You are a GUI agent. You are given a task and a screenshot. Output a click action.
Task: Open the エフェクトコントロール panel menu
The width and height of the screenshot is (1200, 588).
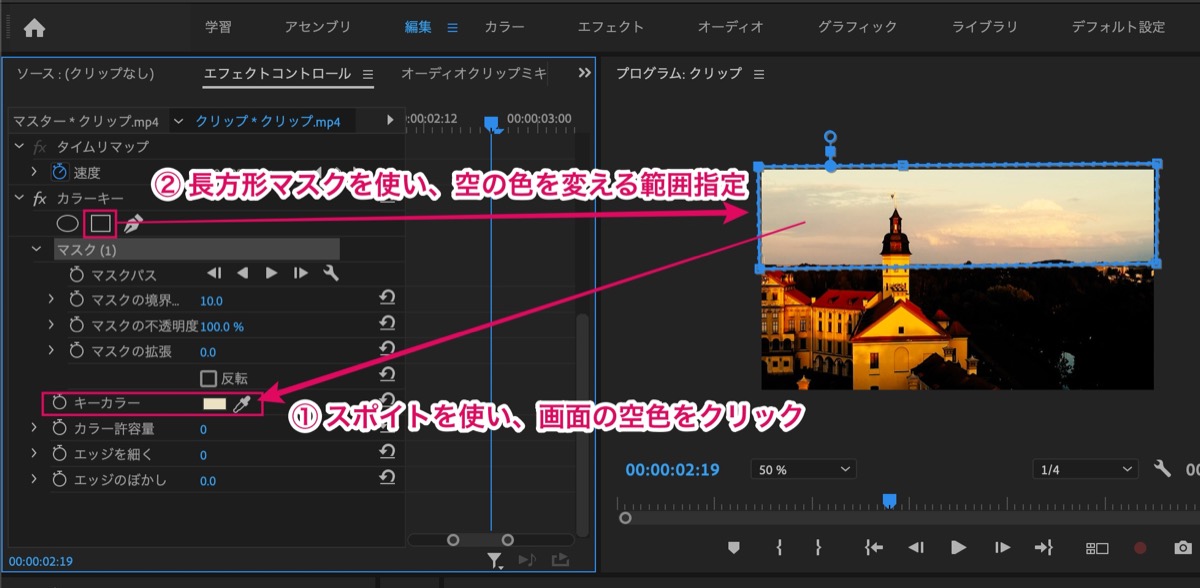(x=367, y=74)
